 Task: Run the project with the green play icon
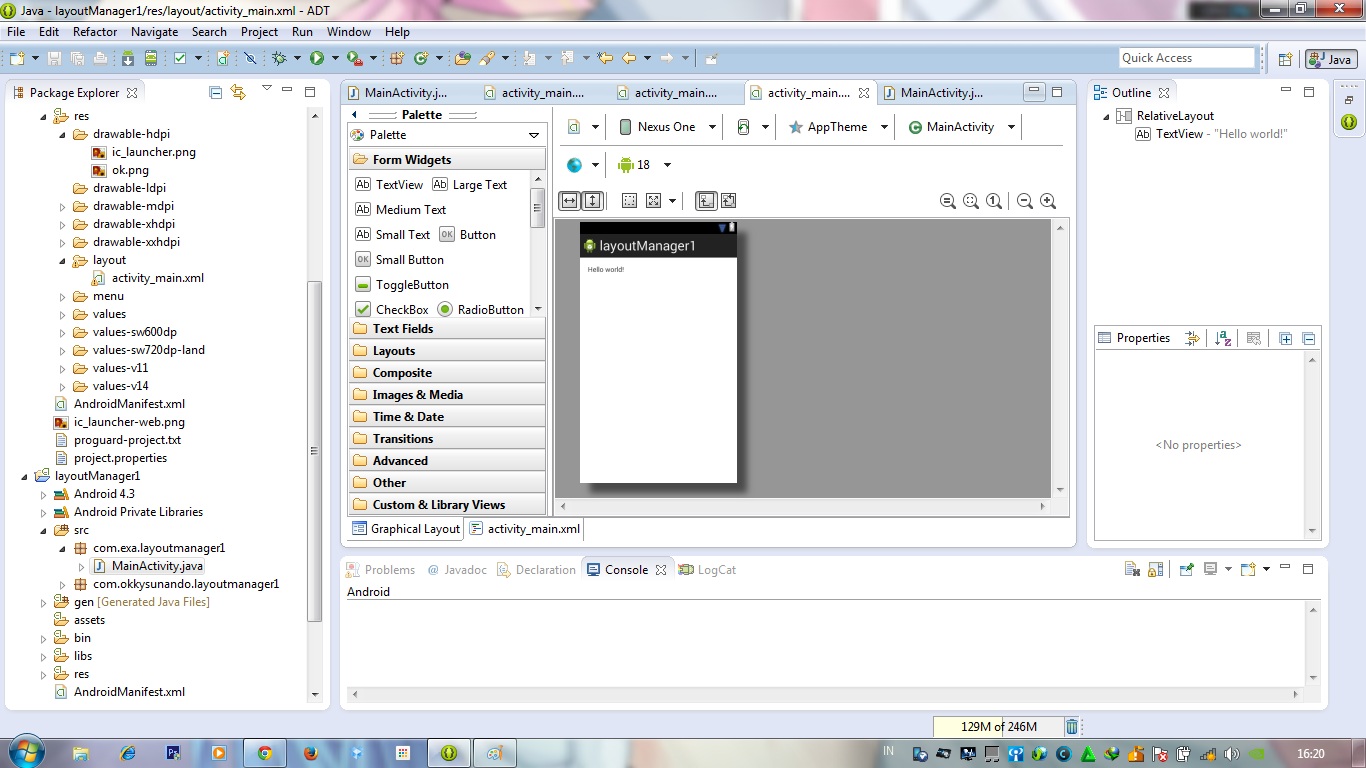[x=317, y=58]
